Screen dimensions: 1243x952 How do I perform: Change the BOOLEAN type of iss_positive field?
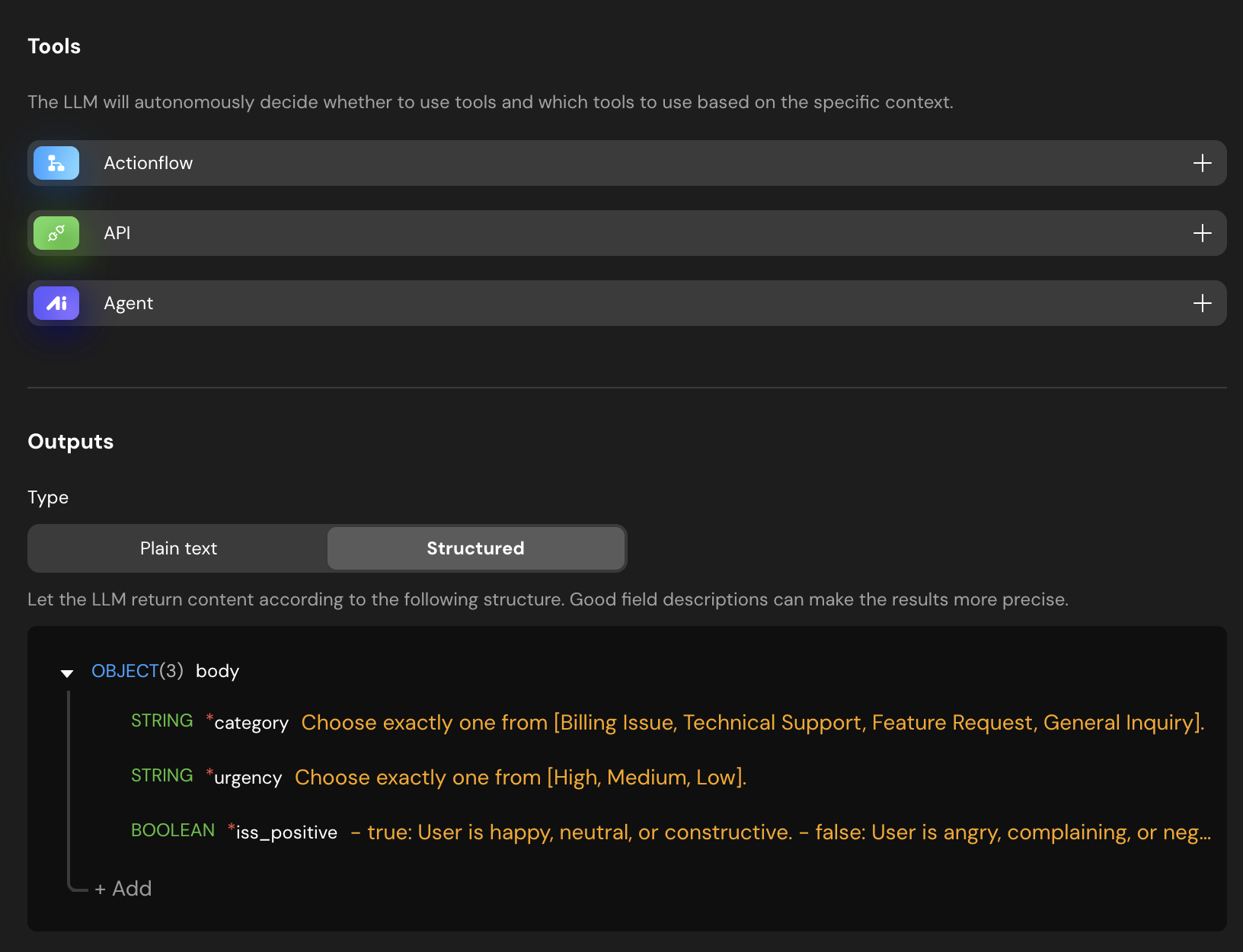(x=173, y=830)
